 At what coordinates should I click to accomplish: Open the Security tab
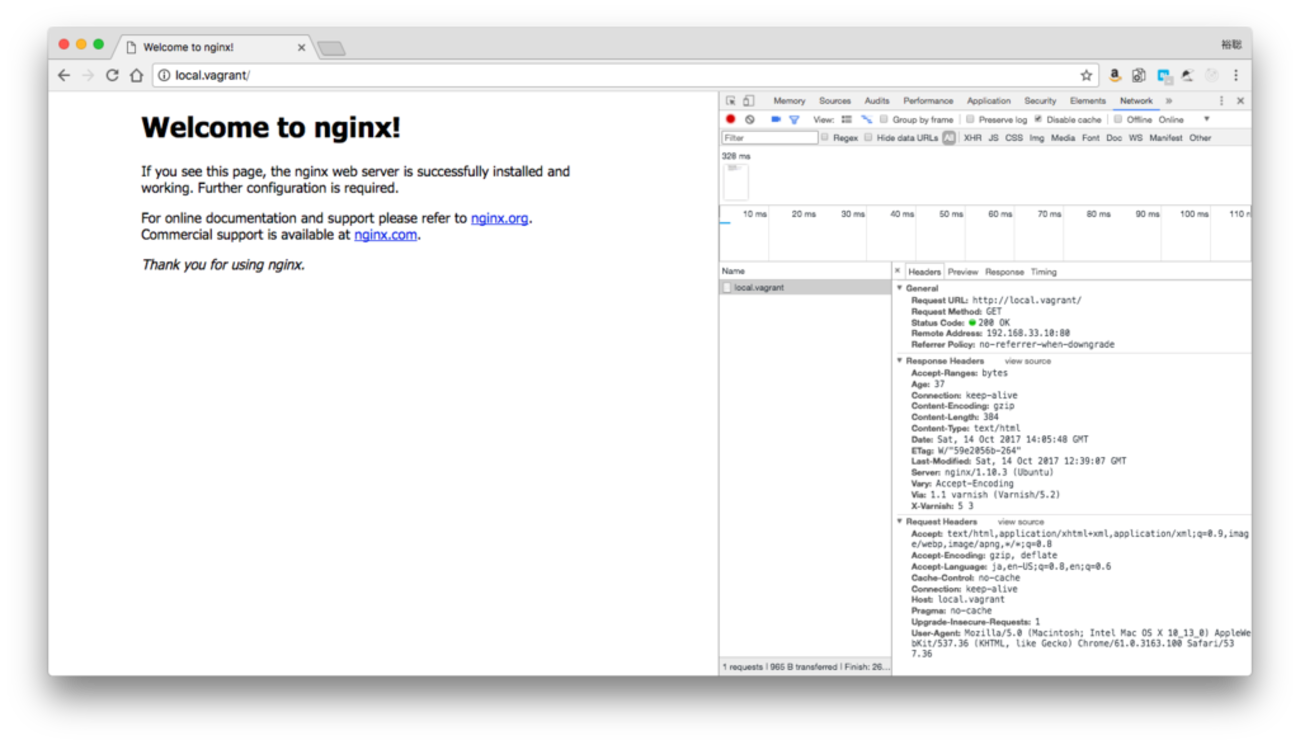coord(1040,101)
